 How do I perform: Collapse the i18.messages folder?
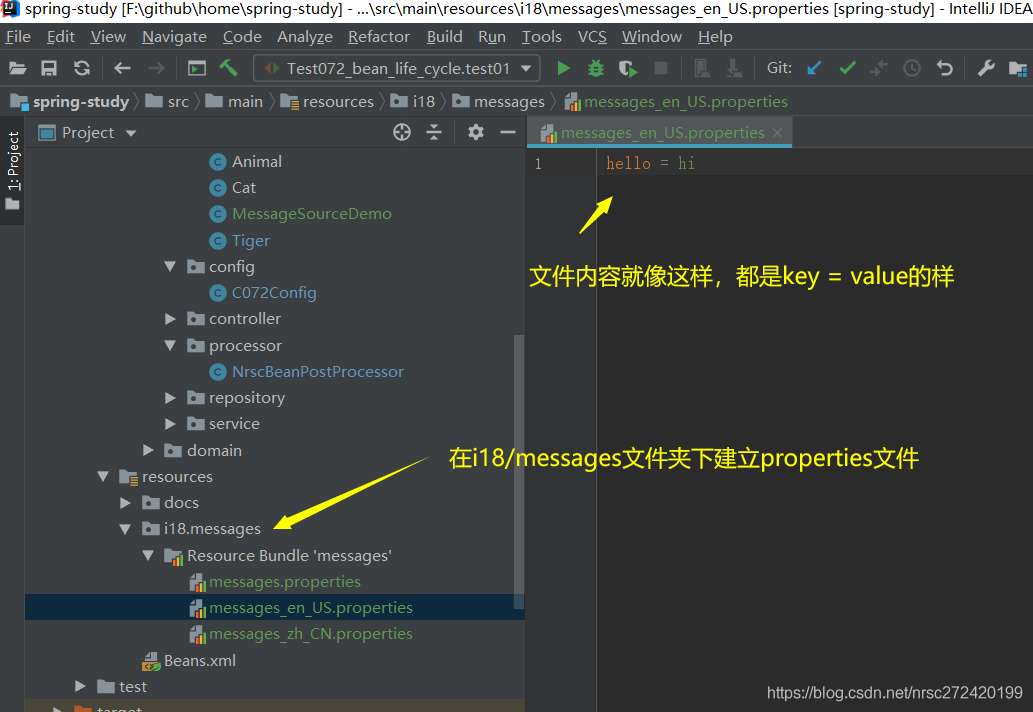(126, 529)
